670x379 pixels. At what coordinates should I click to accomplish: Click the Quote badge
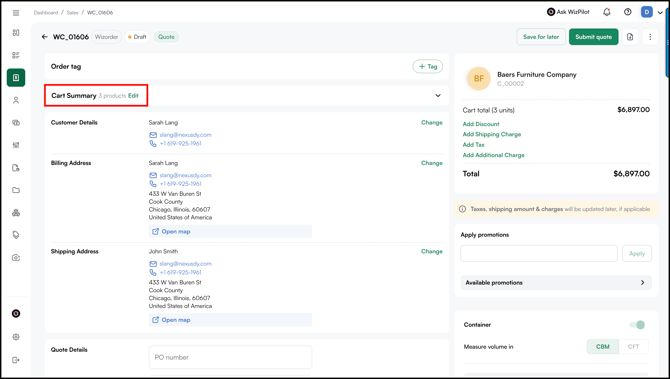(166, 37)
